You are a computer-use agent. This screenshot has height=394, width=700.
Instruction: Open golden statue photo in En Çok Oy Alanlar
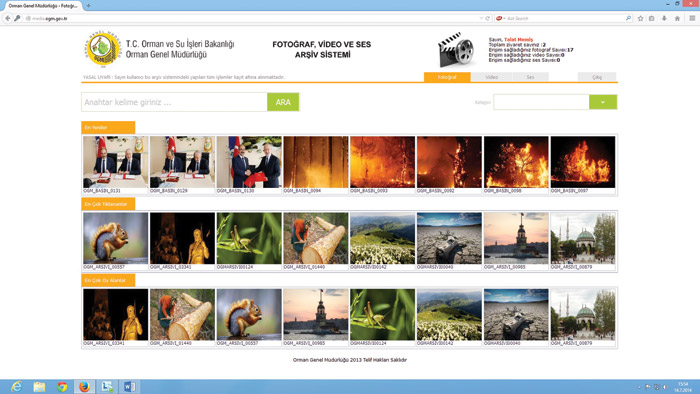pyautogui.click(x=116, y=315)
